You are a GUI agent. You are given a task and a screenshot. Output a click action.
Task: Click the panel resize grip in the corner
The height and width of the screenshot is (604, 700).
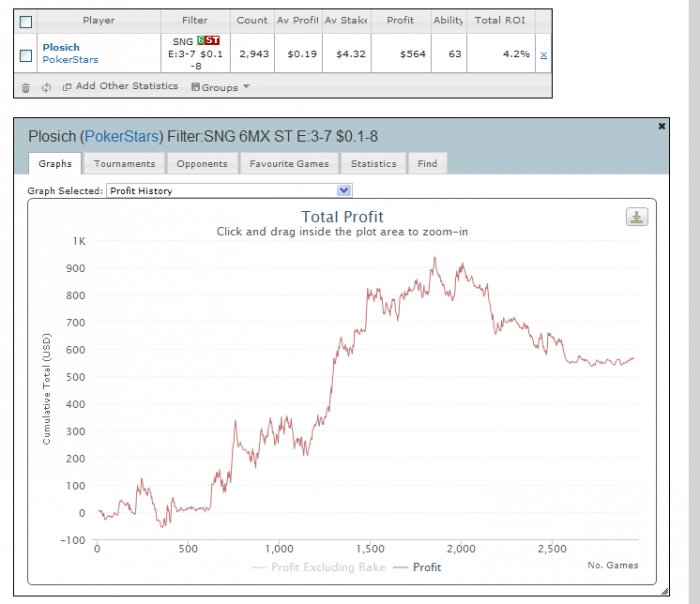click(665, 592)
